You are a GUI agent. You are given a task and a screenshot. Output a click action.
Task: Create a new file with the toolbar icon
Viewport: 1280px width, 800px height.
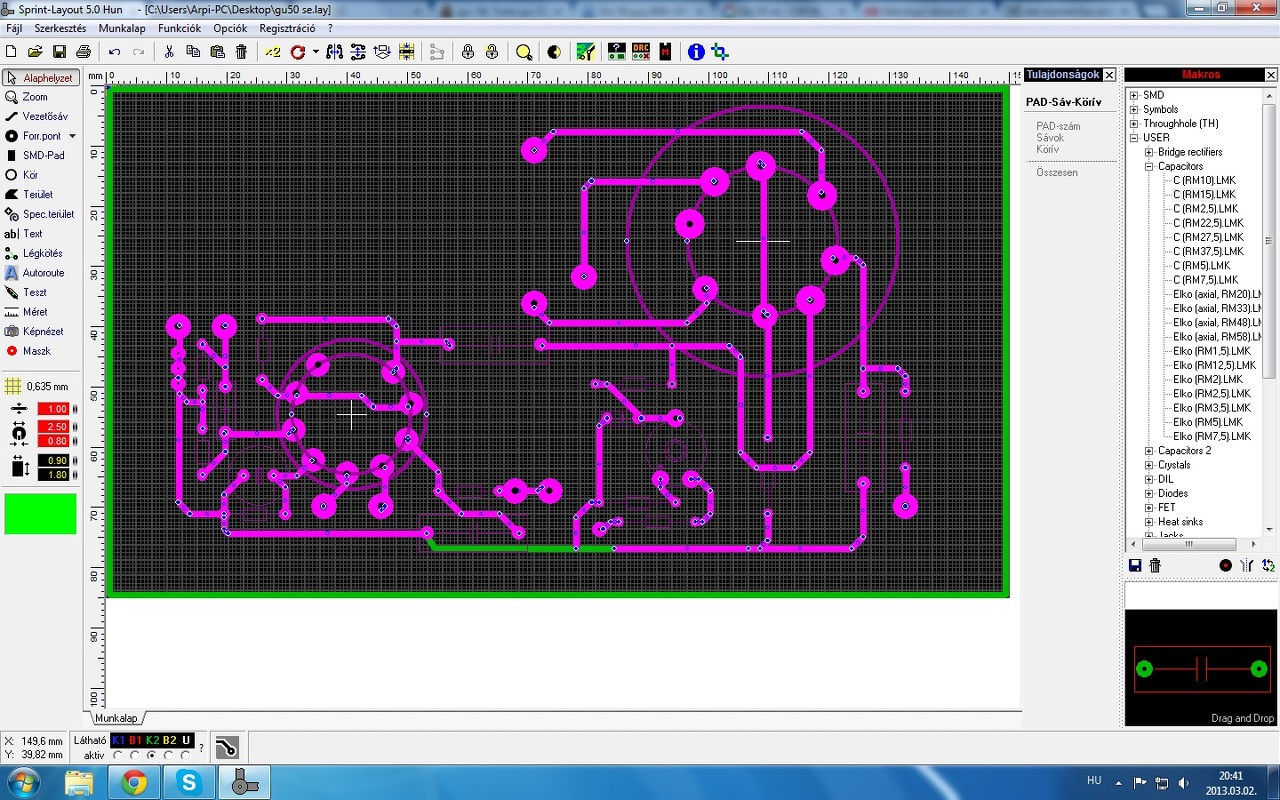click(x=11, y=52)
